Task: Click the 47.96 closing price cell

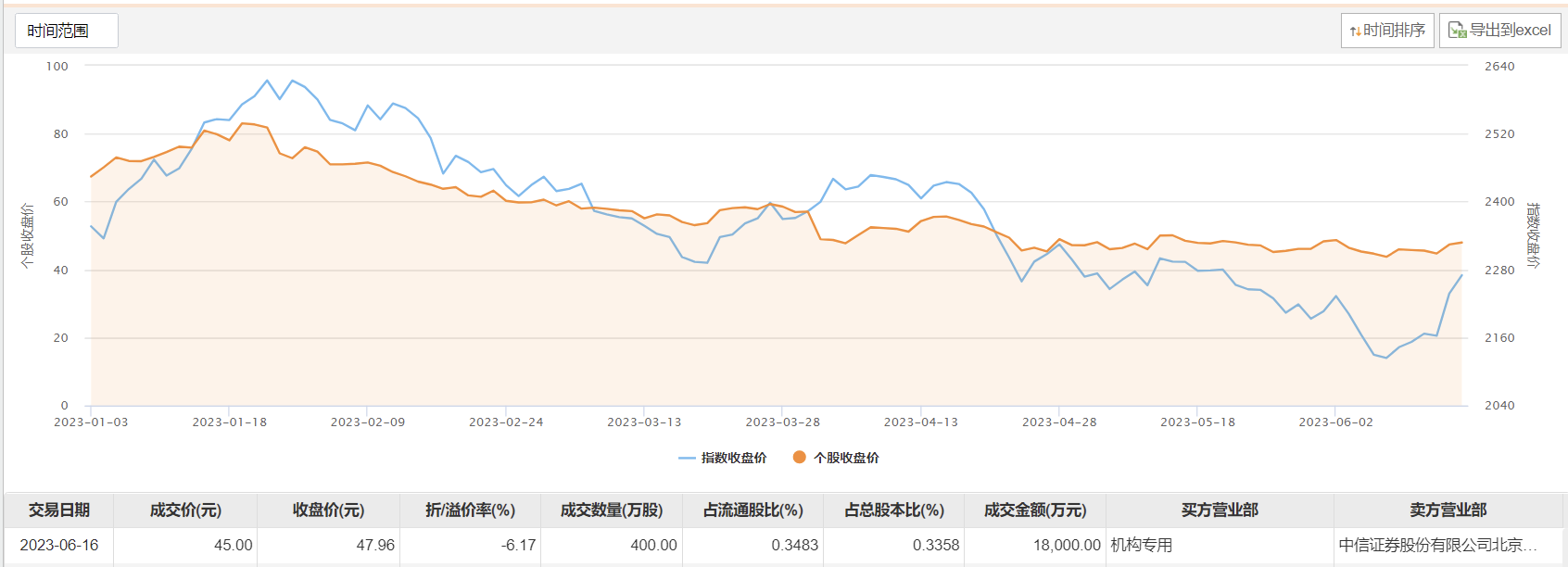Action: pyautogui.click(x=328, y=545)
